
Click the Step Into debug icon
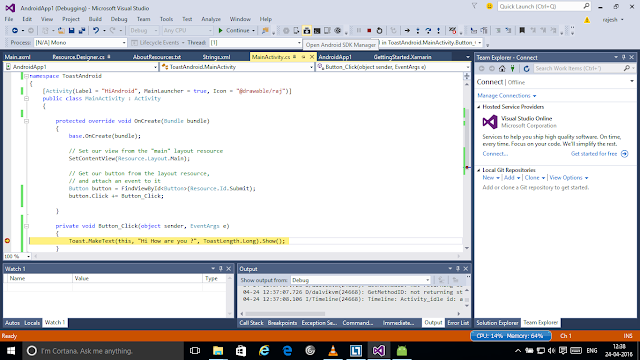(x=418, y=31)
